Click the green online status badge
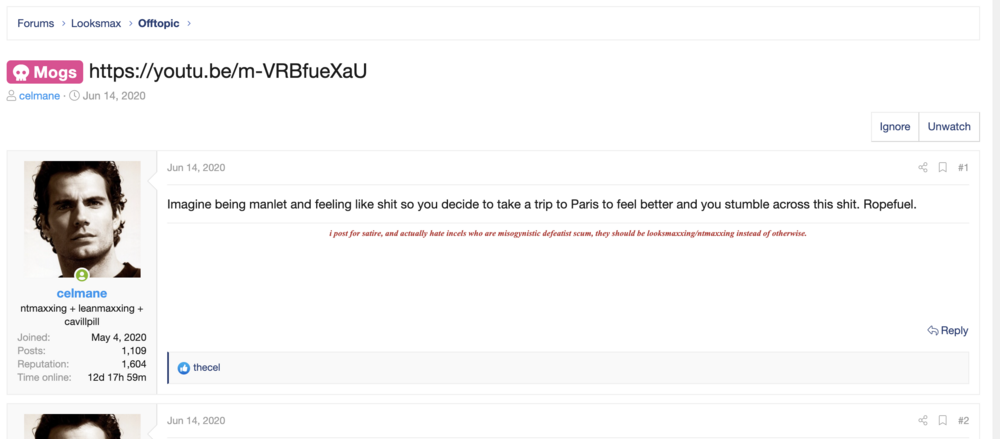Viewport: 1000px width, 439px height. click(x=82, y=276)
